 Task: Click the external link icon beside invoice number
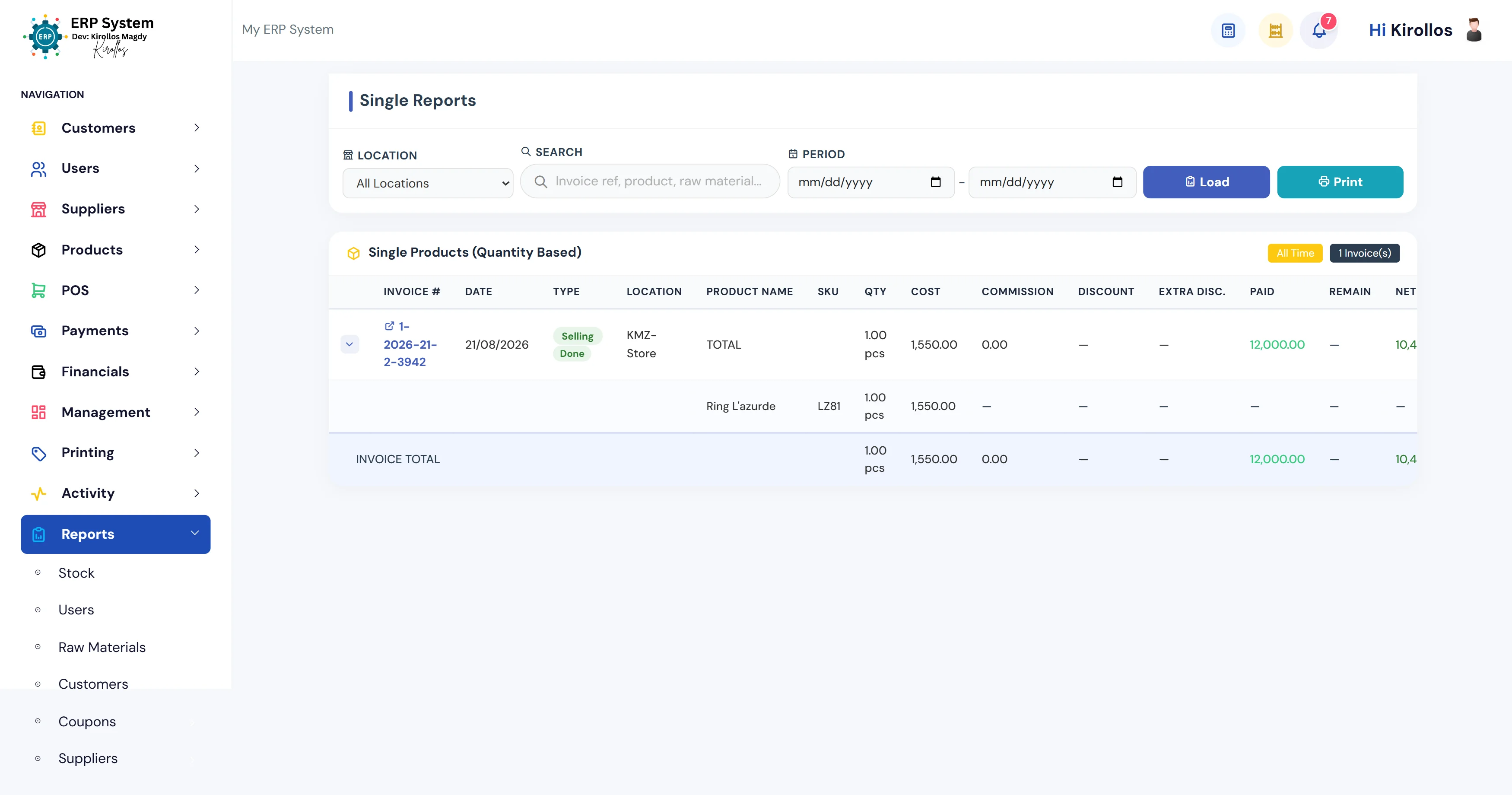[x=389, y=326]
